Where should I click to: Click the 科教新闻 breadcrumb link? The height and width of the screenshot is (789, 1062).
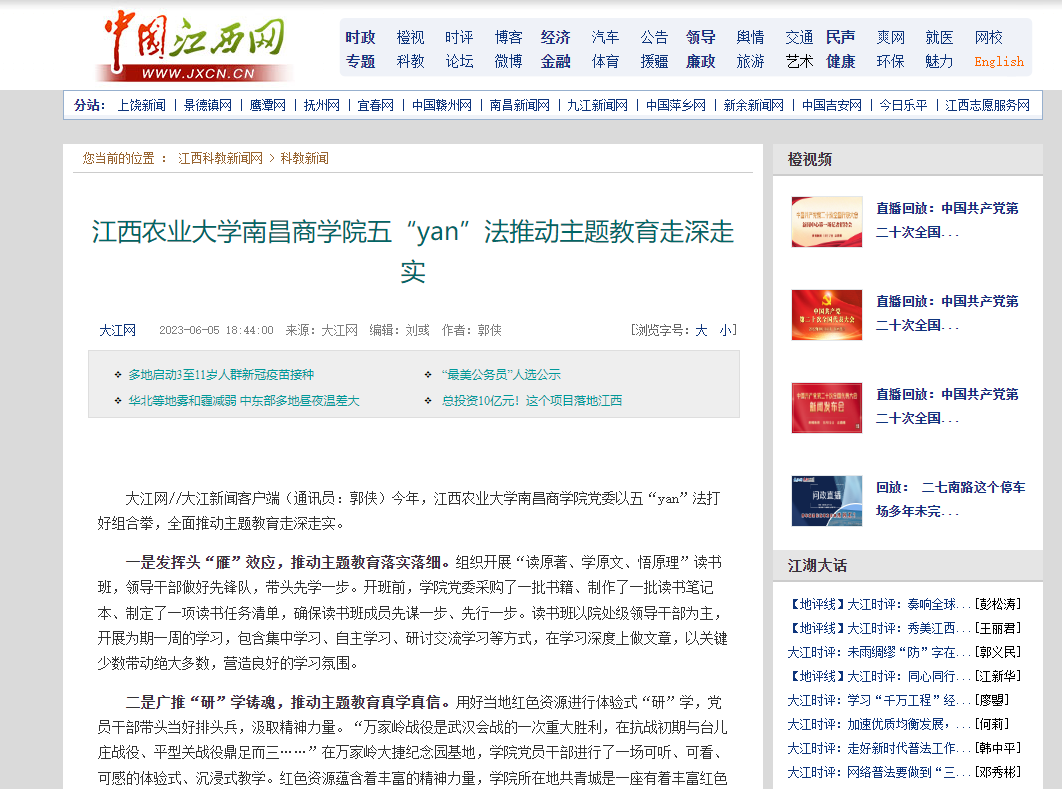[x=304, y=158]
